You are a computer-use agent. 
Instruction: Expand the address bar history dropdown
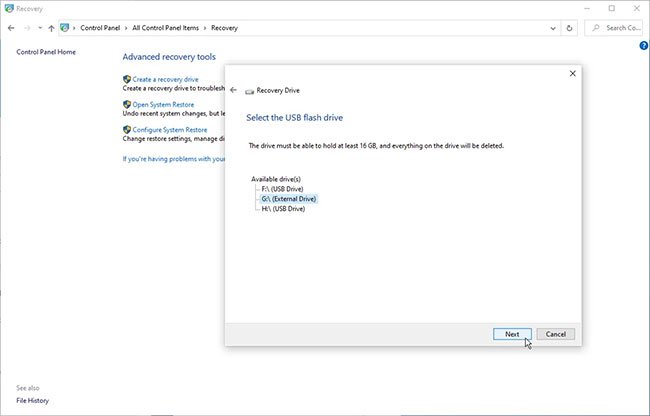553,28
